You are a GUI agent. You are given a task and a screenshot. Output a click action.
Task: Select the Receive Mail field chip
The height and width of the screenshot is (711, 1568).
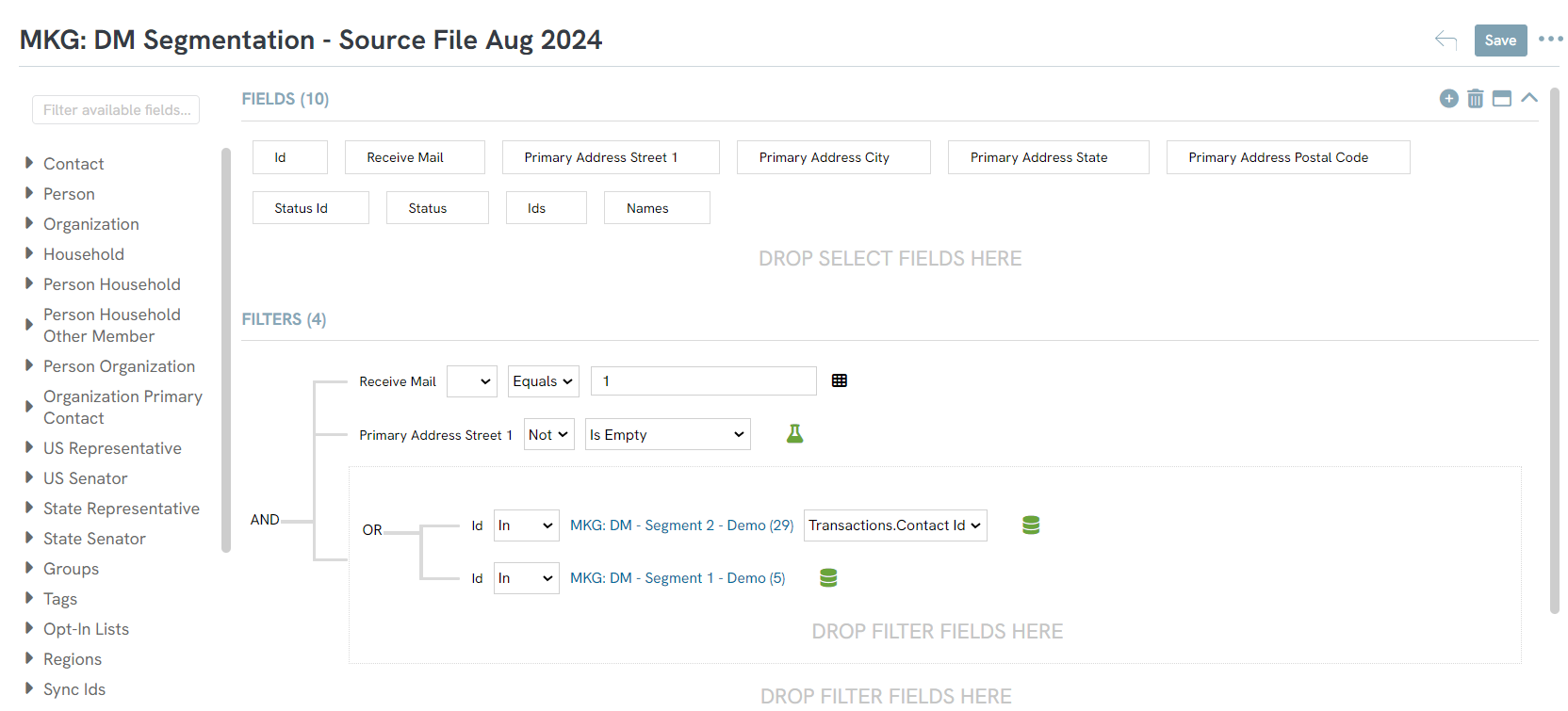(415, 157)
